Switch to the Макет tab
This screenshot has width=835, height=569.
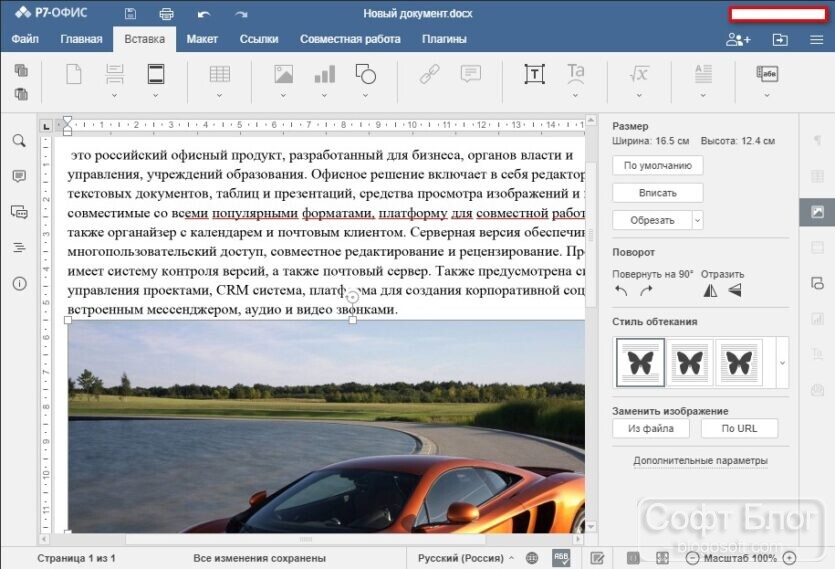pyautogui.click(x=202, y=39)
